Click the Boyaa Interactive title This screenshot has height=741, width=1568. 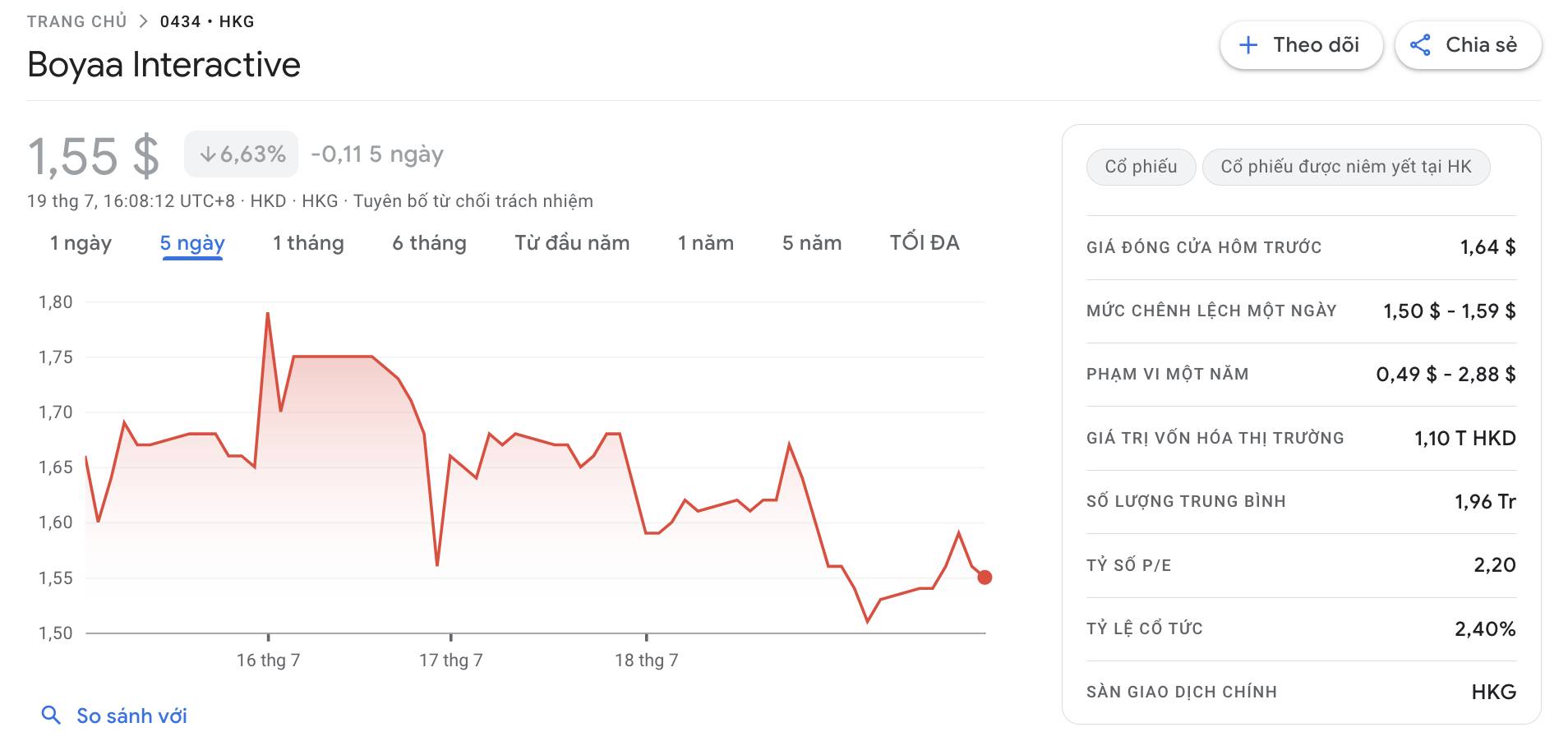(164, 65)
